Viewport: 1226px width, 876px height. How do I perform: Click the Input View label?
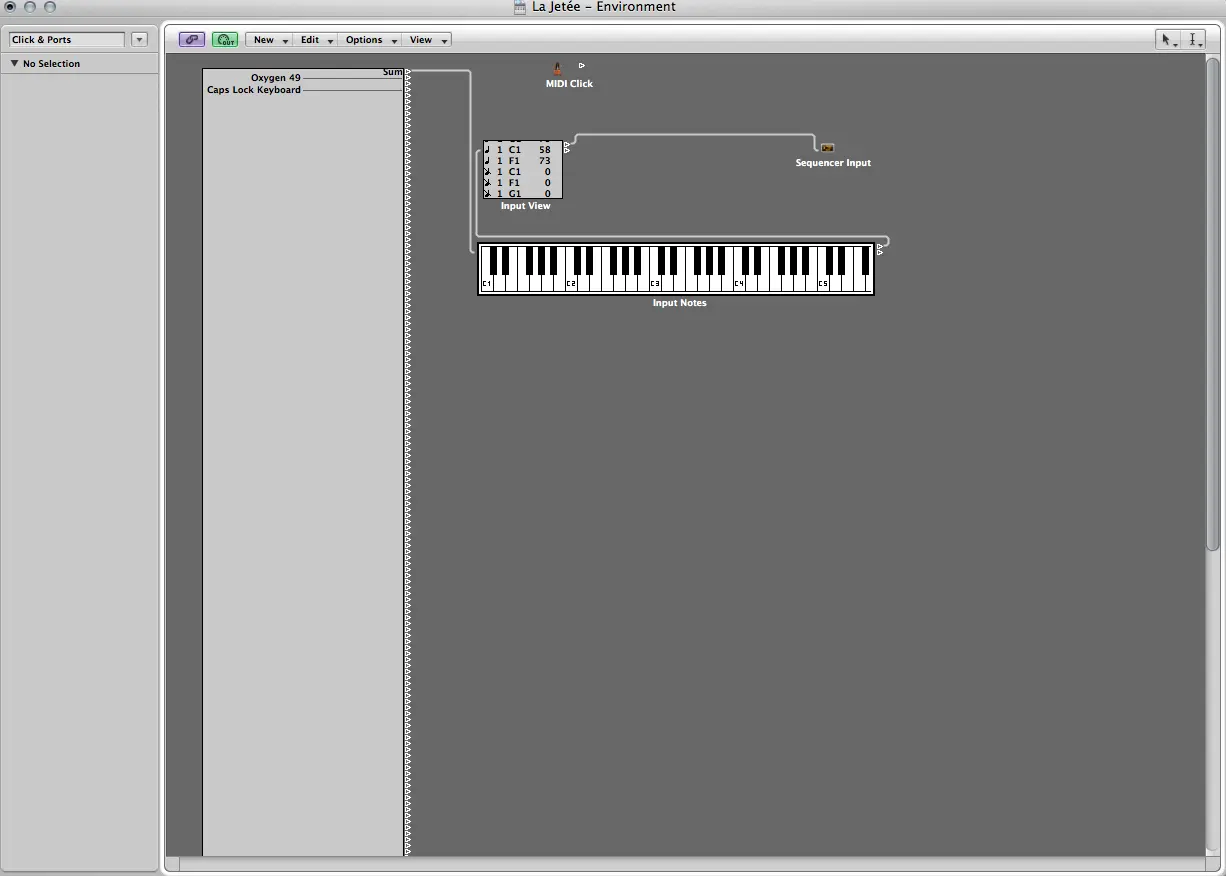[525, 206]
